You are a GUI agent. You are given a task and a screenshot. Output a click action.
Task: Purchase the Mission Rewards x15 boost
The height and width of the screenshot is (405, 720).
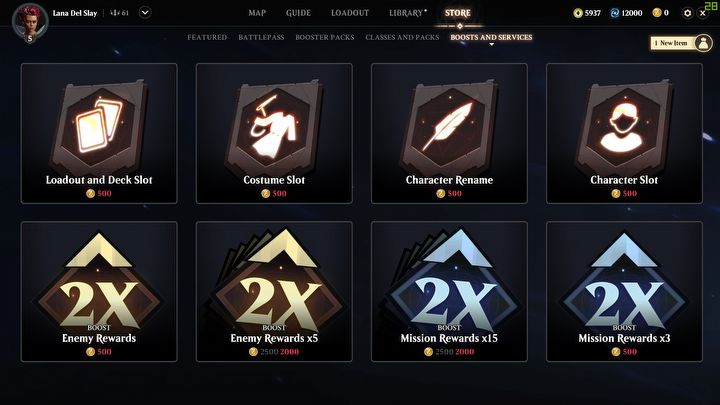click(x=449, y=292)
